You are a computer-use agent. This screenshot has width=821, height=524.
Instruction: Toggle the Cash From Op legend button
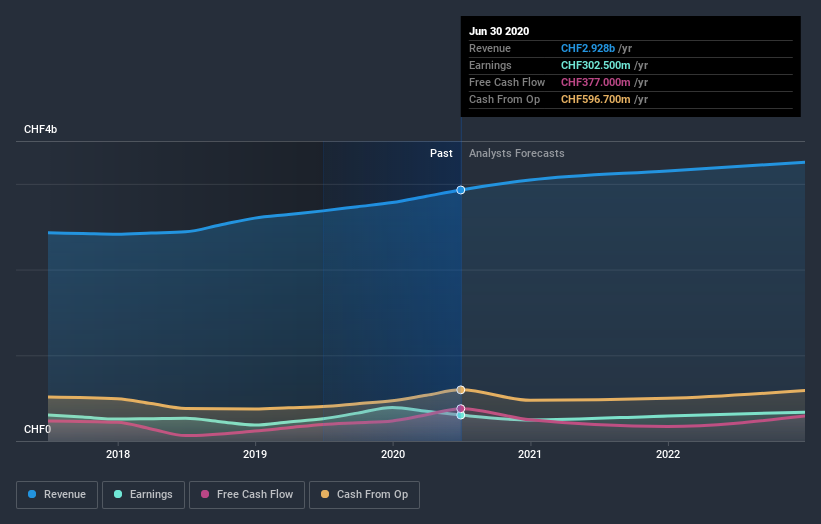(364, 495)
